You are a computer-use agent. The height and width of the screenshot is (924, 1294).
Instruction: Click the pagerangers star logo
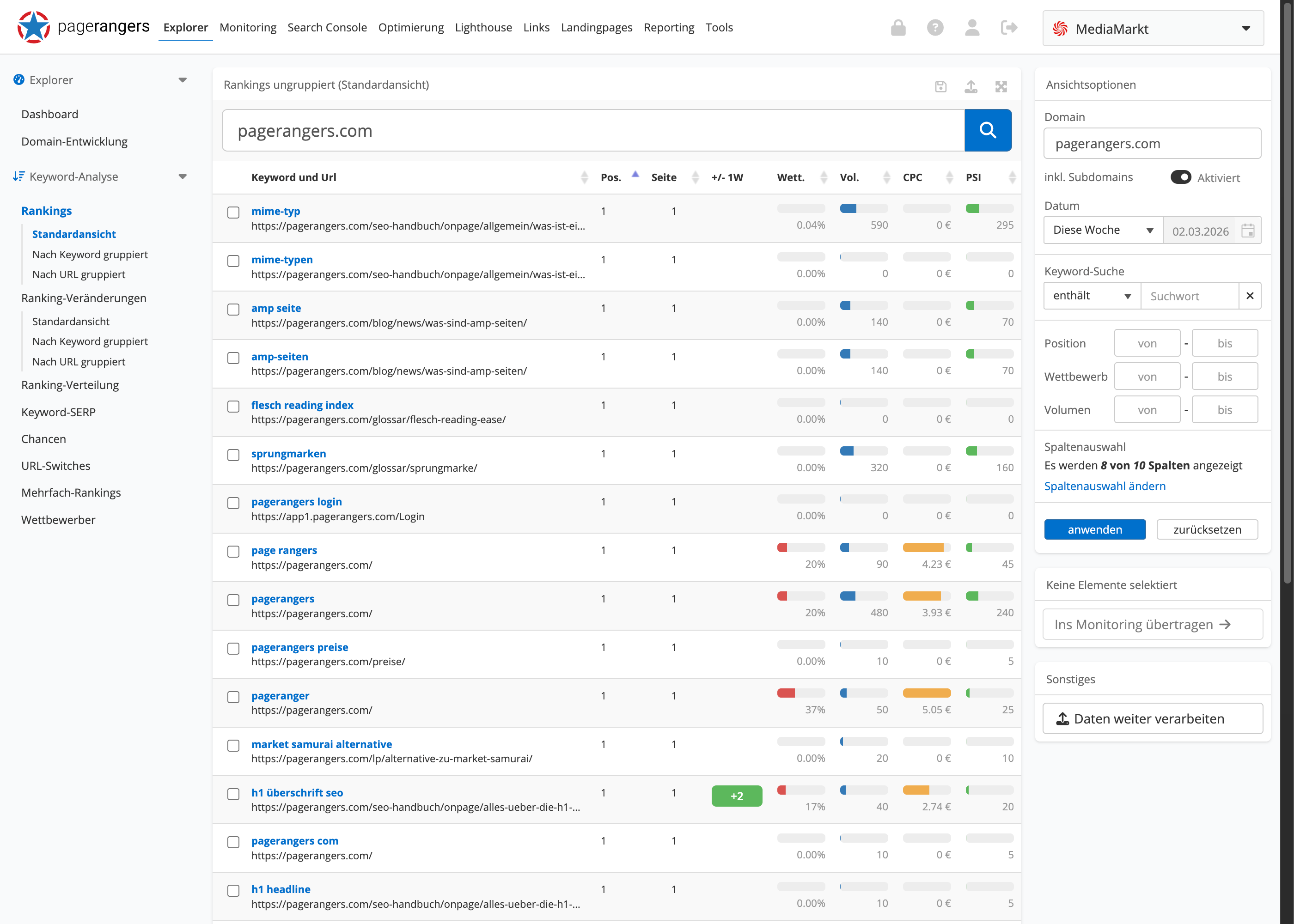pos(34,27)
